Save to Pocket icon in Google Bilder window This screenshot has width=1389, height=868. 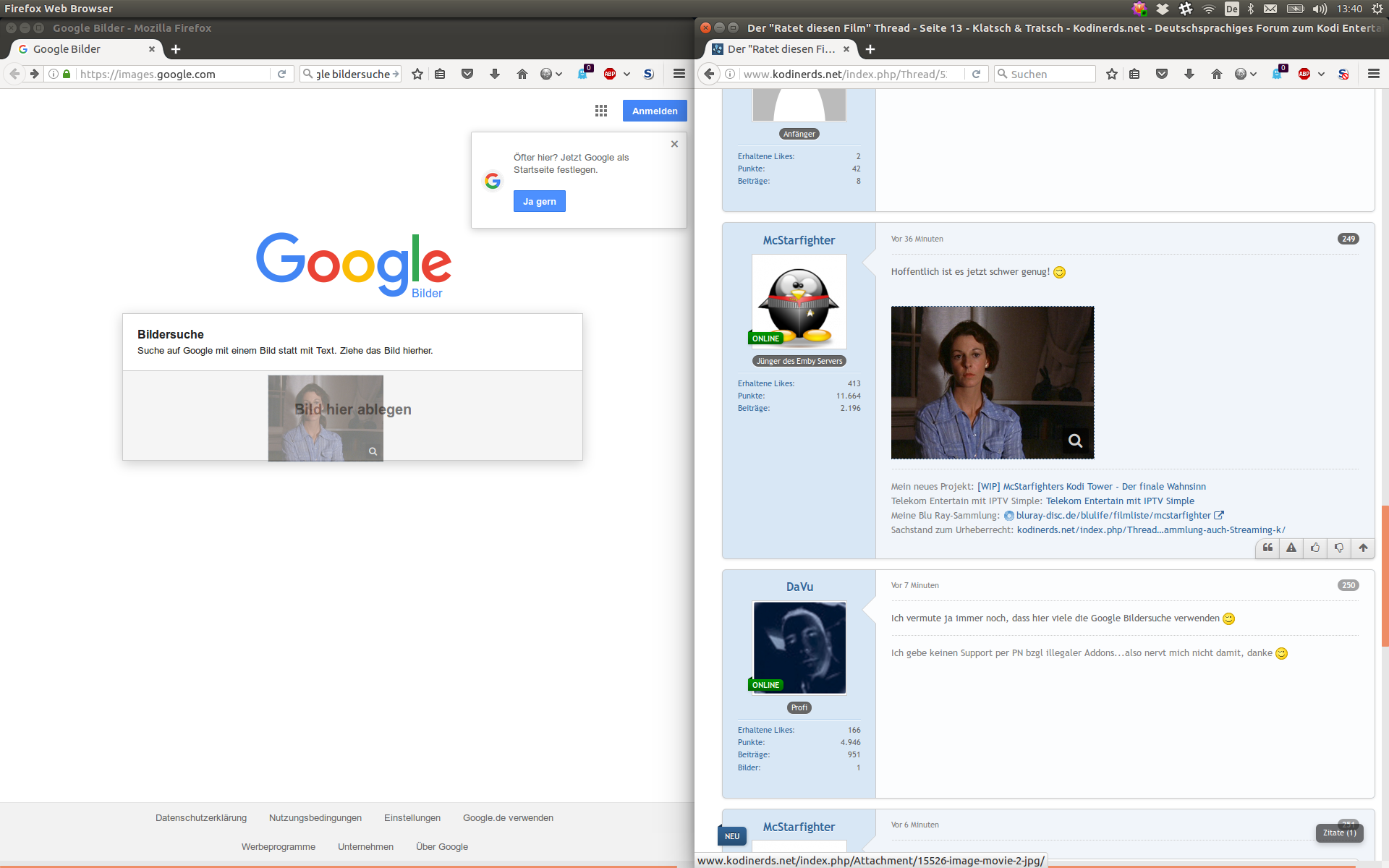[x=467, y=74]
